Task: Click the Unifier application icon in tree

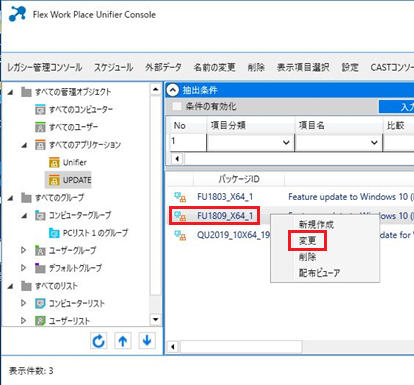Action: click(54, 162)
